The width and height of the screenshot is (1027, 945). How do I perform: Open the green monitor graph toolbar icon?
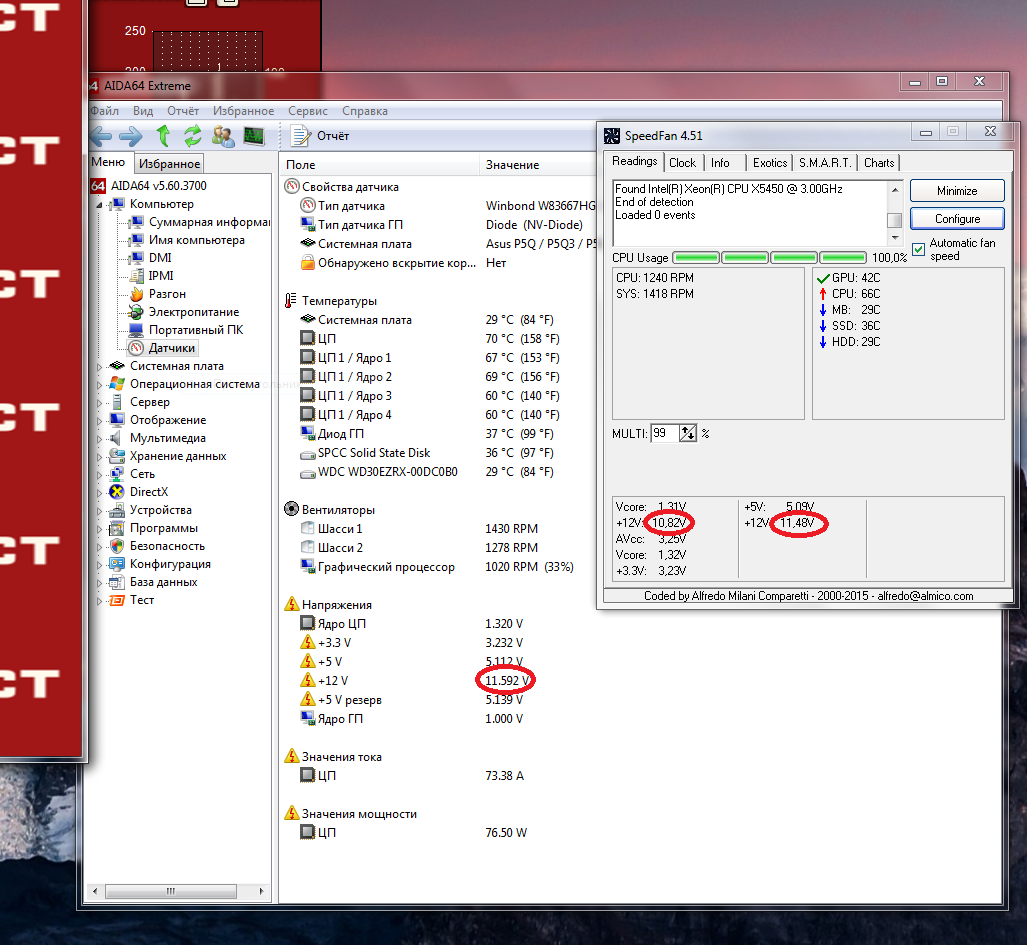pos(253,136)
